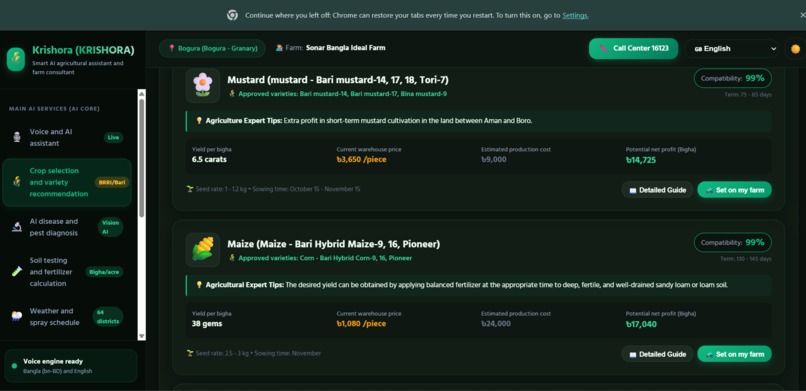The width and height of the screenshot is (806, 391).
Task: Click the Mustard flower crop icon
Action: click(203, 85)
